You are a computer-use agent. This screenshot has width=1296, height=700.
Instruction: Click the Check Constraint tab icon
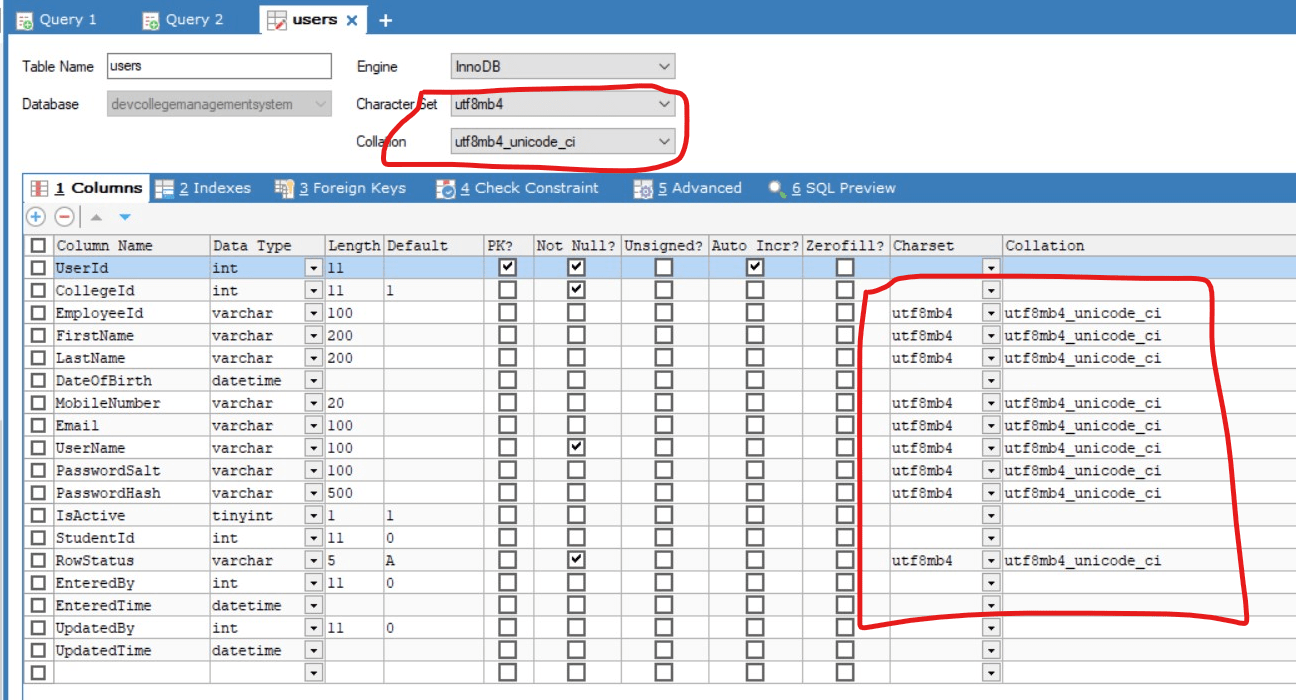pos(447,188)
